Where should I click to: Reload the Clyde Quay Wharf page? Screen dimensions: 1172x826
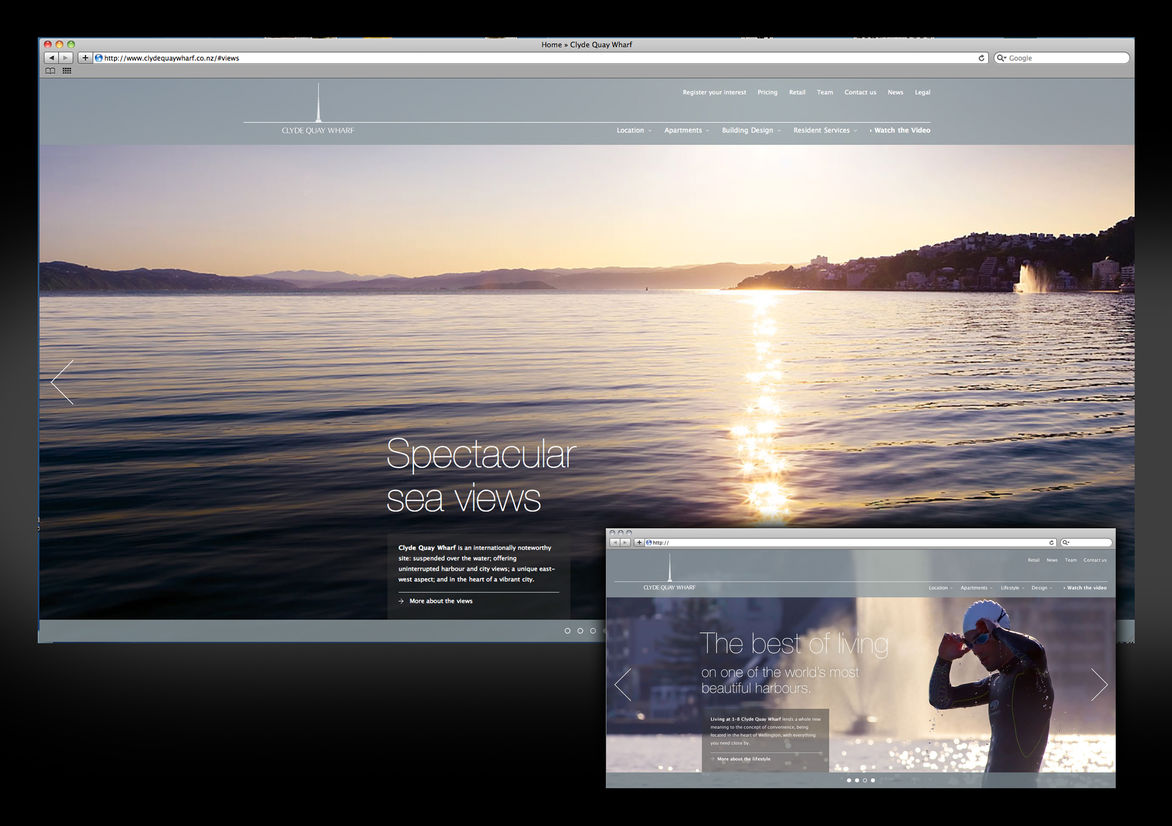(x=981, y=58)
